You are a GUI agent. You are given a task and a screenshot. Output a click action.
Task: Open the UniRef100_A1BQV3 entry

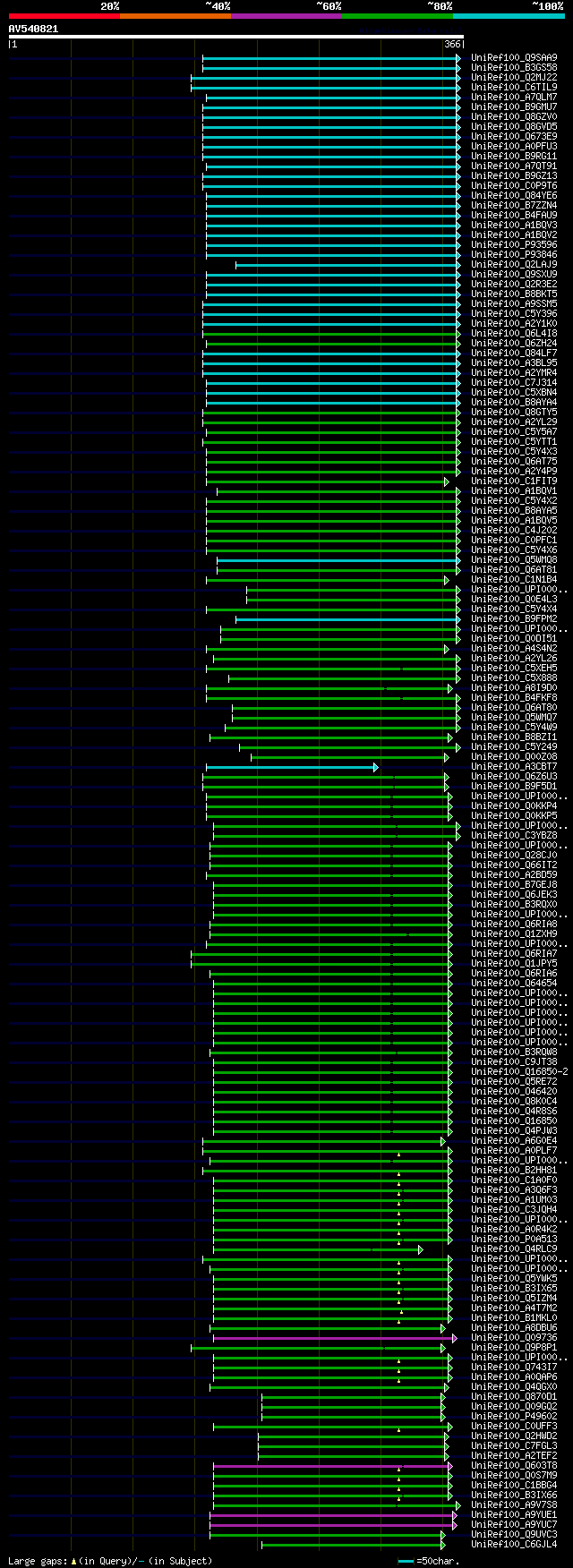coord(514,226)
